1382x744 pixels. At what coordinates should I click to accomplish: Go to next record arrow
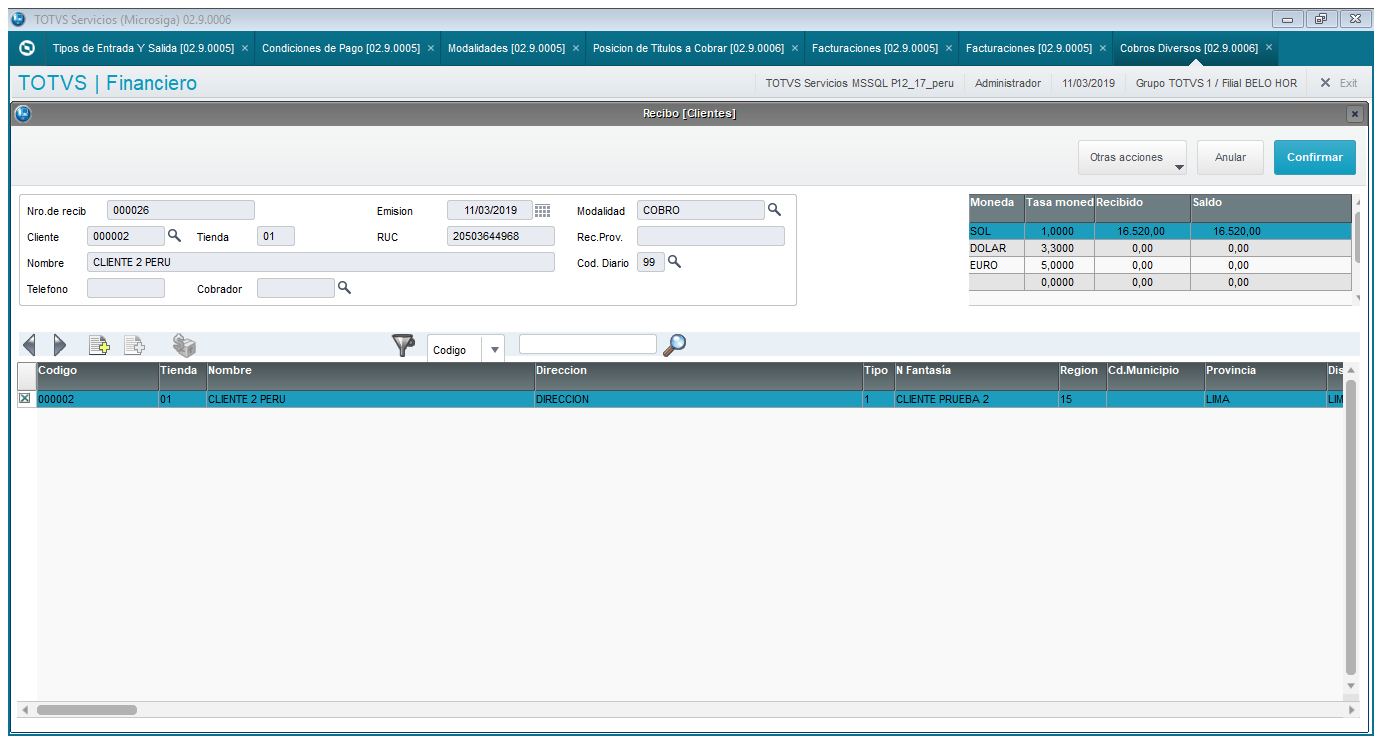59,345
